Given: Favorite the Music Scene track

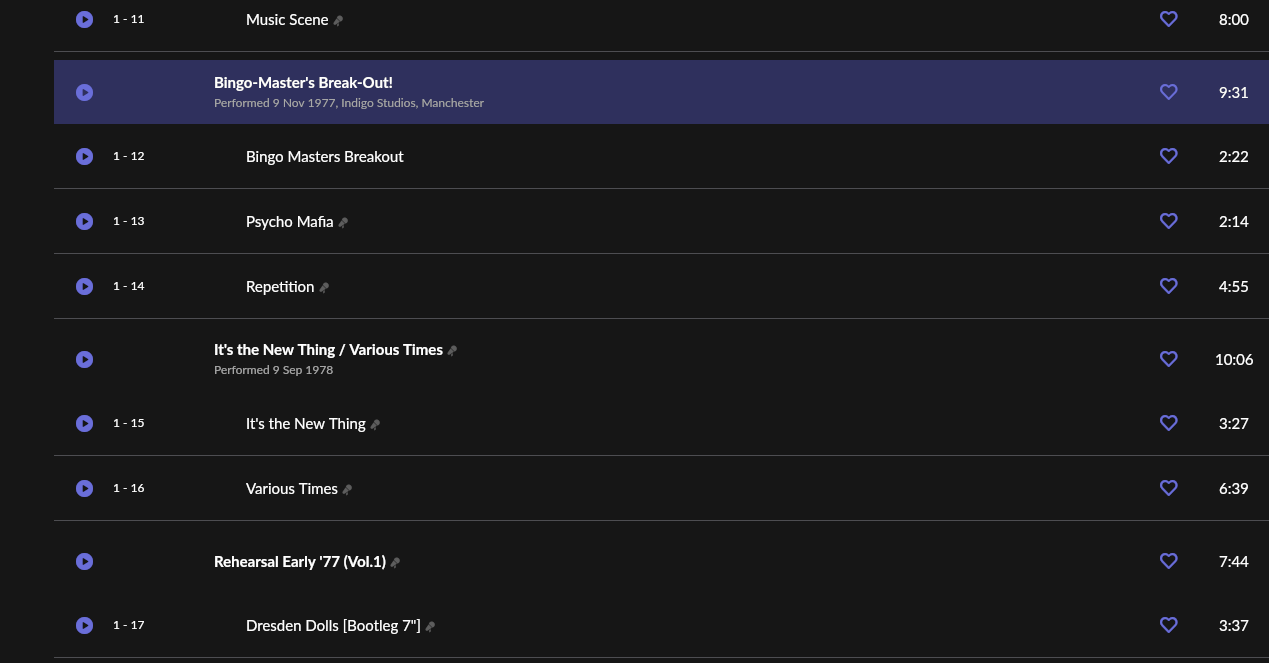Looking at the screenshot, I should [1168, 19].
